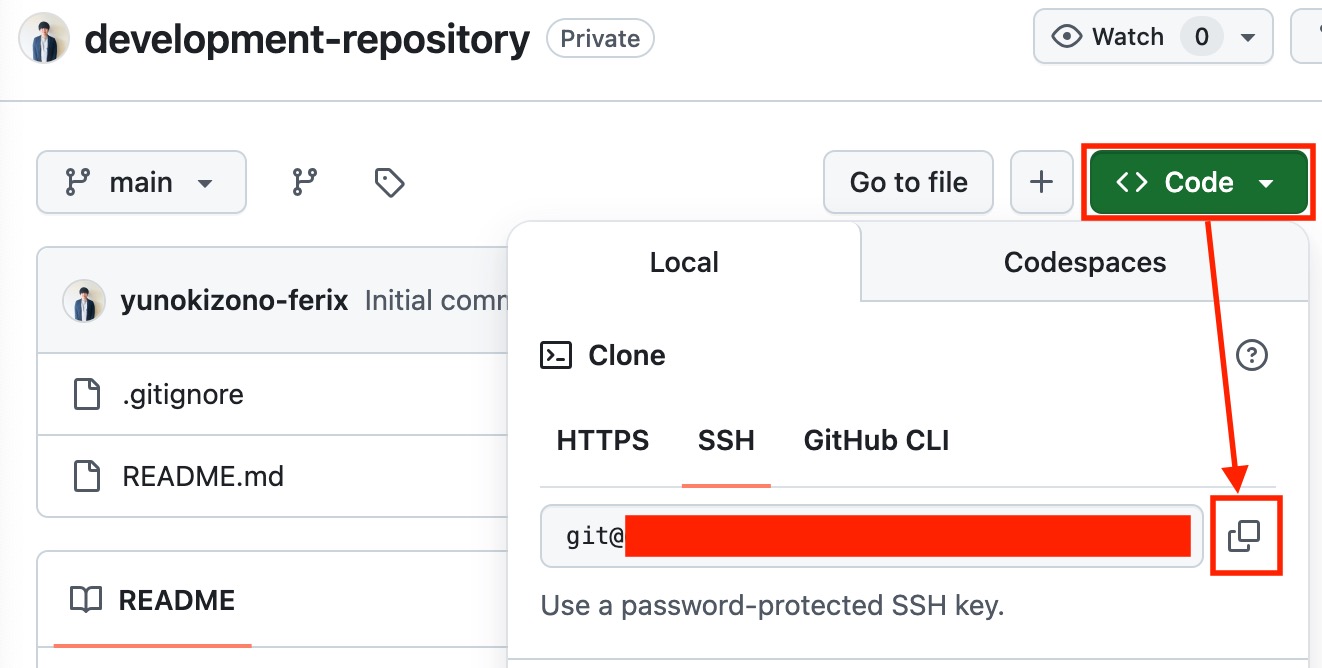Open the main branch selector dropdown
The height and width of the screenshot is (668, 1322).
(141, 182)
